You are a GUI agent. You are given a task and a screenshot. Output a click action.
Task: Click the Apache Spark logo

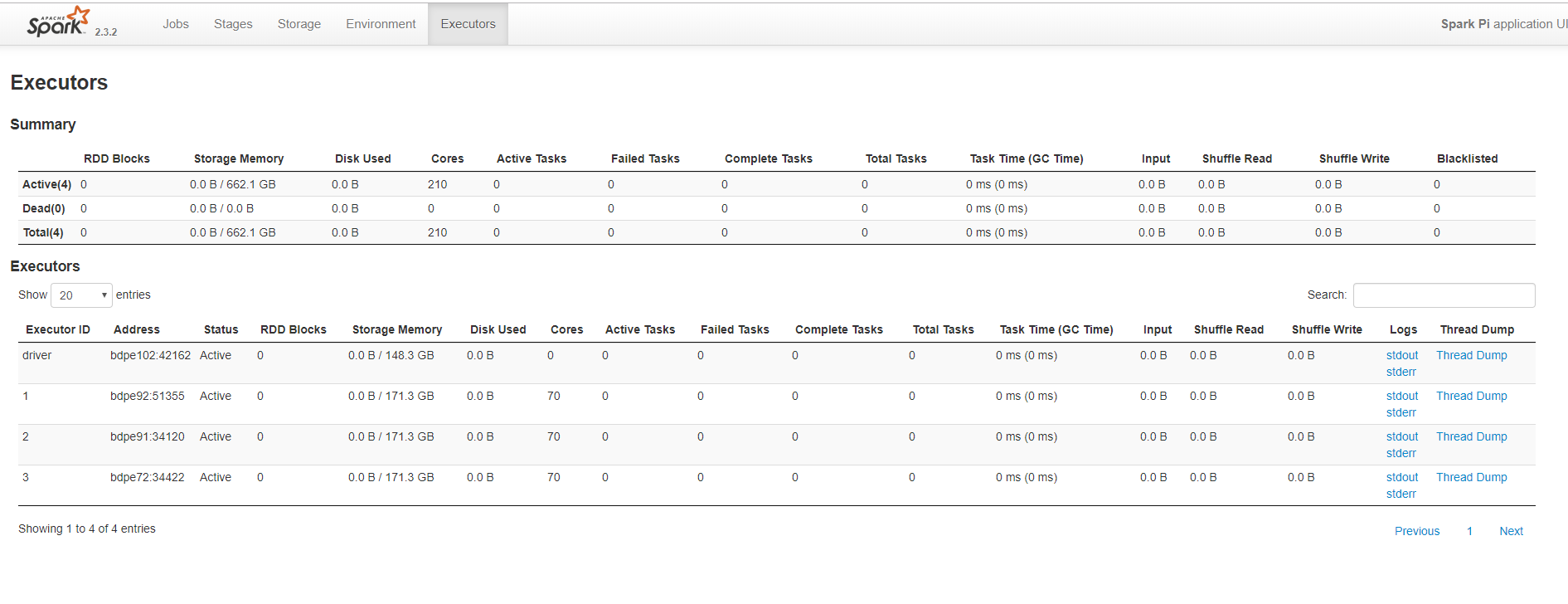(x=57, y=22)
